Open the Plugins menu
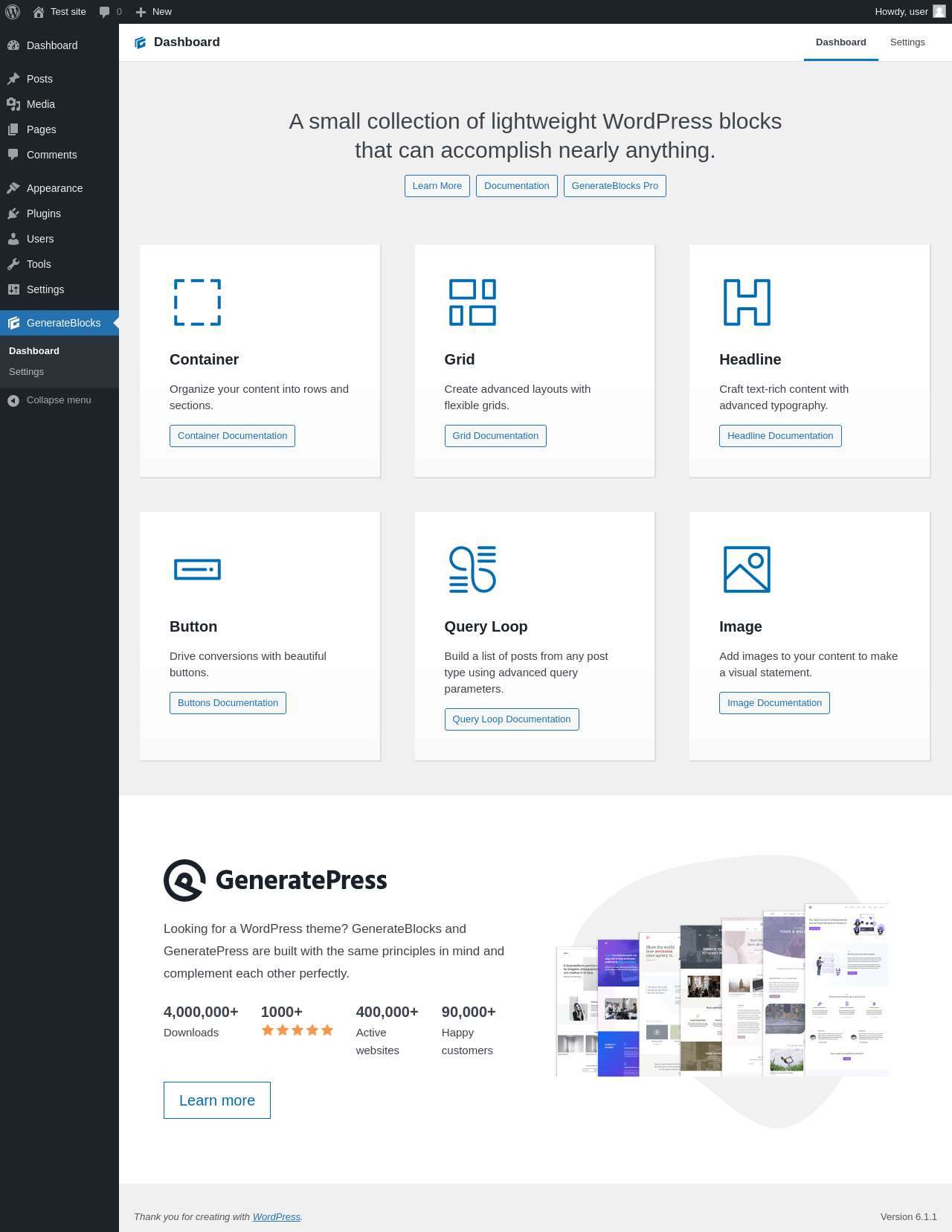952x1232 pixels. point(59,214)
